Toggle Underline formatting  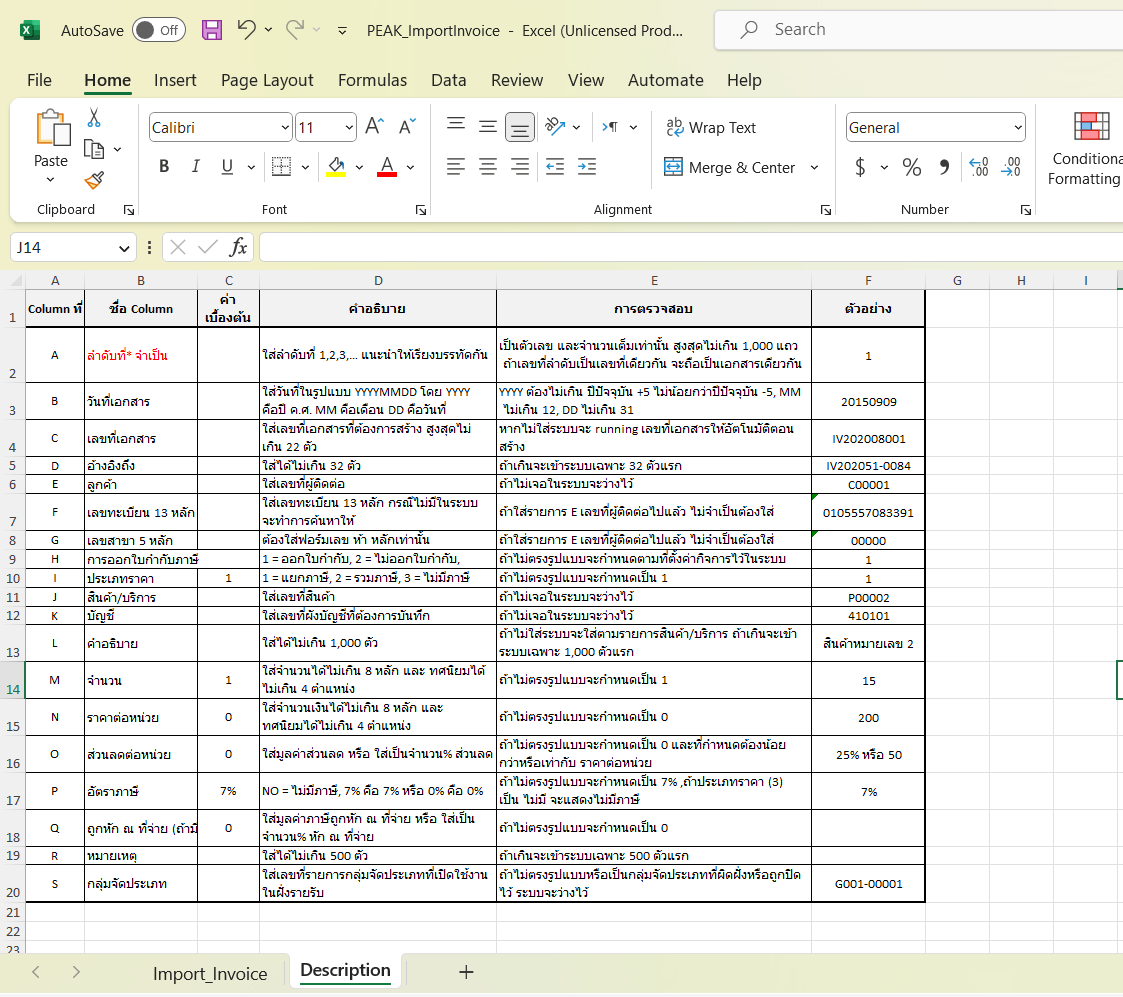pos(227,166)
